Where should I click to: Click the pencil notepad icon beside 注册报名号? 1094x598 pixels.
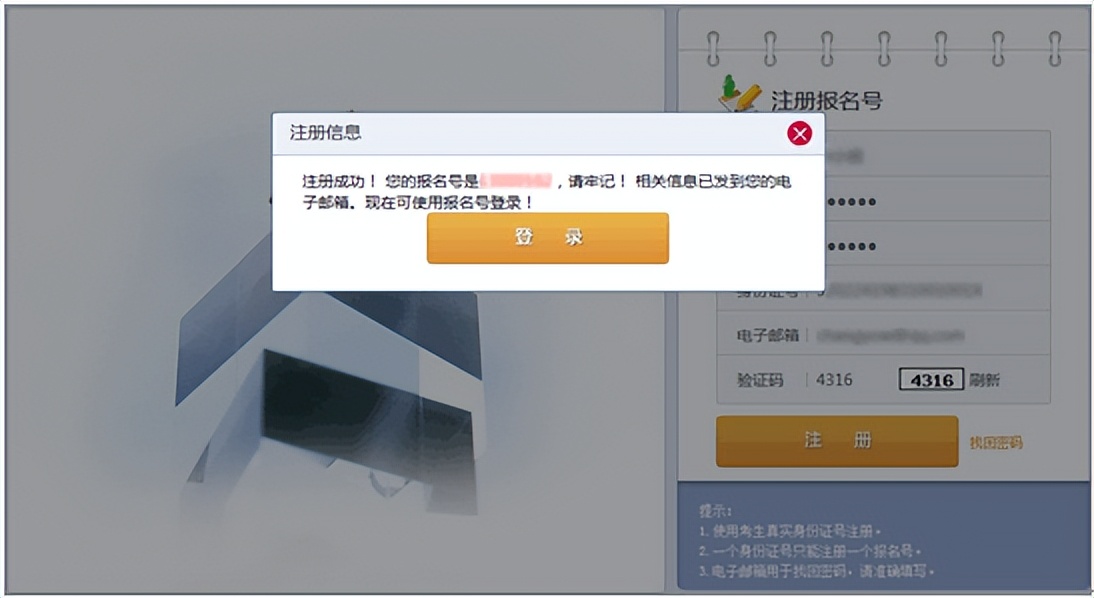[x=739, y=94]
